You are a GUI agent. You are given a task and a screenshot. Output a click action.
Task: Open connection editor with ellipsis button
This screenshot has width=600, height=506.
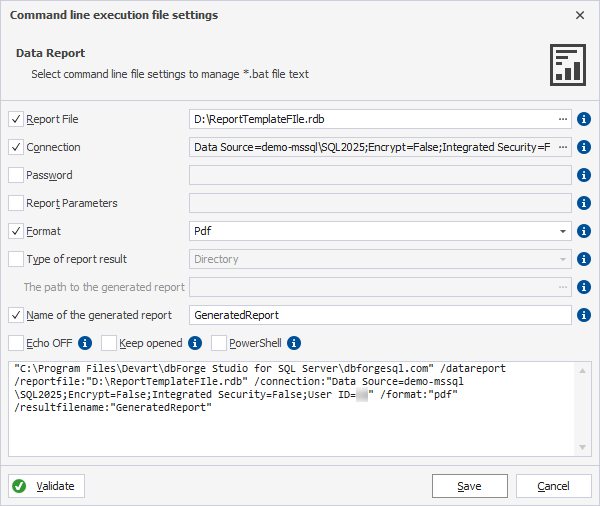pos(562,147)
